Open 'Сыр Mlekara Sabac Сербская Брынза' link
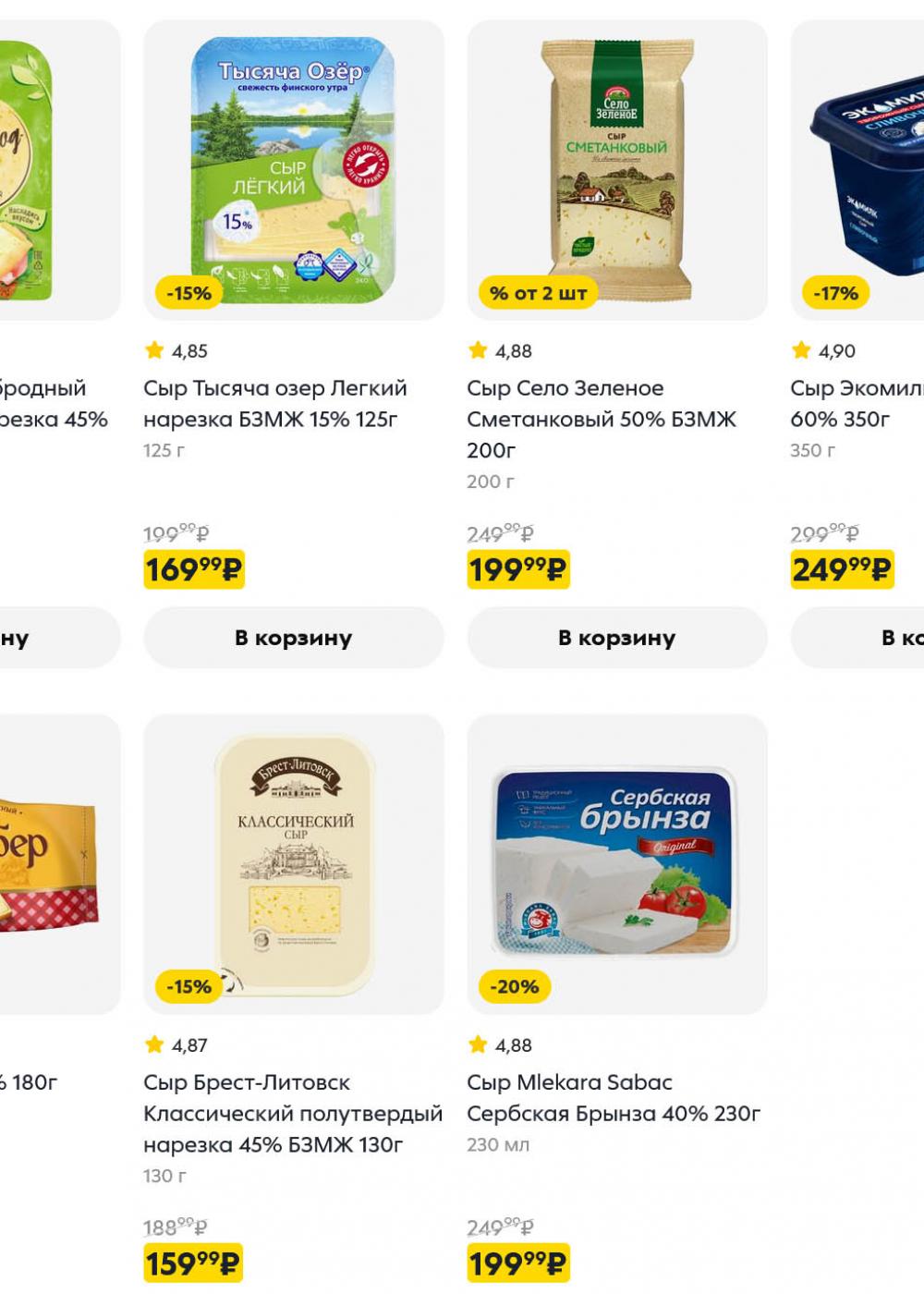Image resolution: width=924 pixels, height=1294 pixels. 613,1098
